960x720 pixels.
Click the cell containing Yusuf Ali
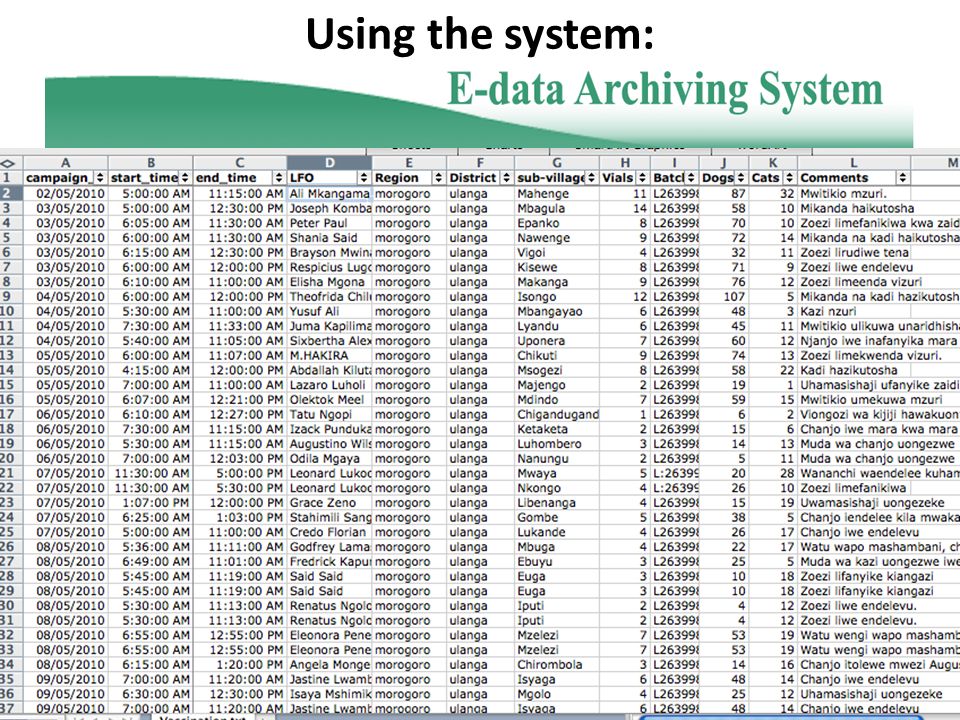point(329,311)
